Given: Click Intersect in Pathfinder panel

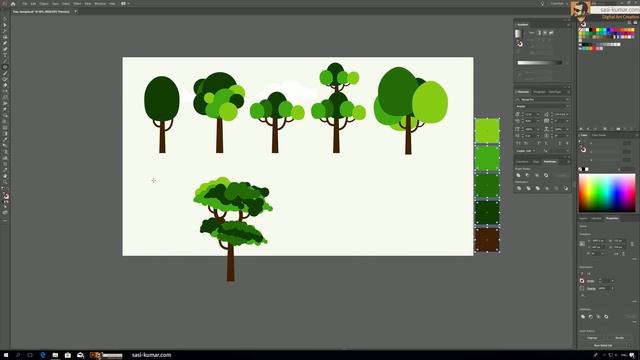Looking at the screenshot, I should (537, 175).
